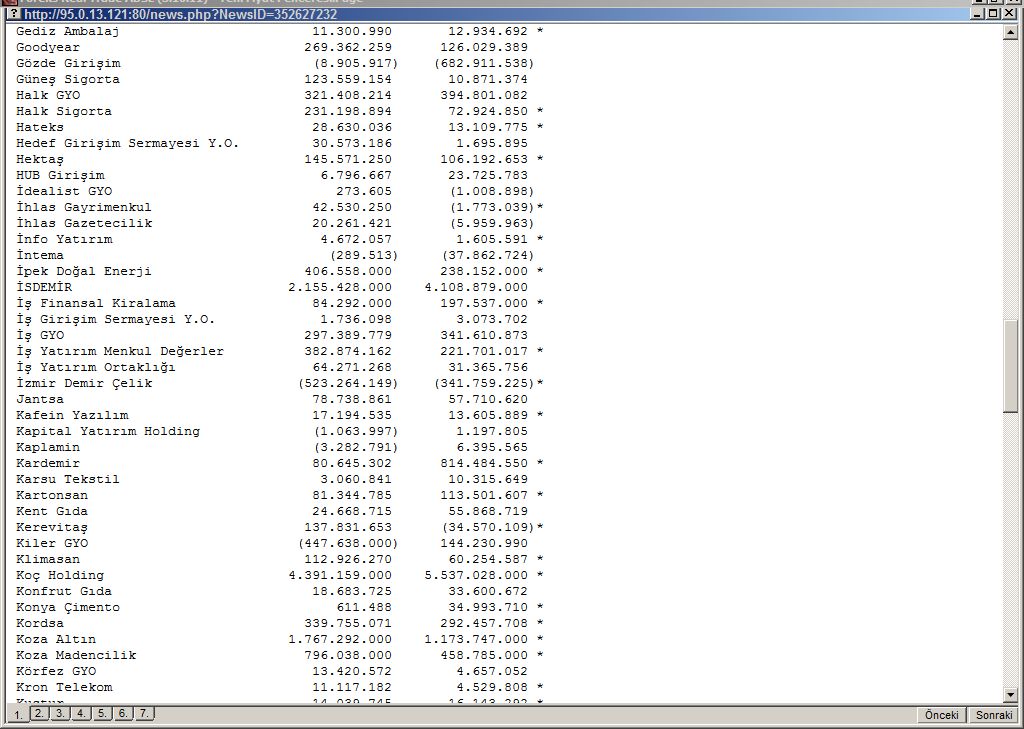Click the scrollbar up arrow
1024x729 pixels.
[1011, 32]
